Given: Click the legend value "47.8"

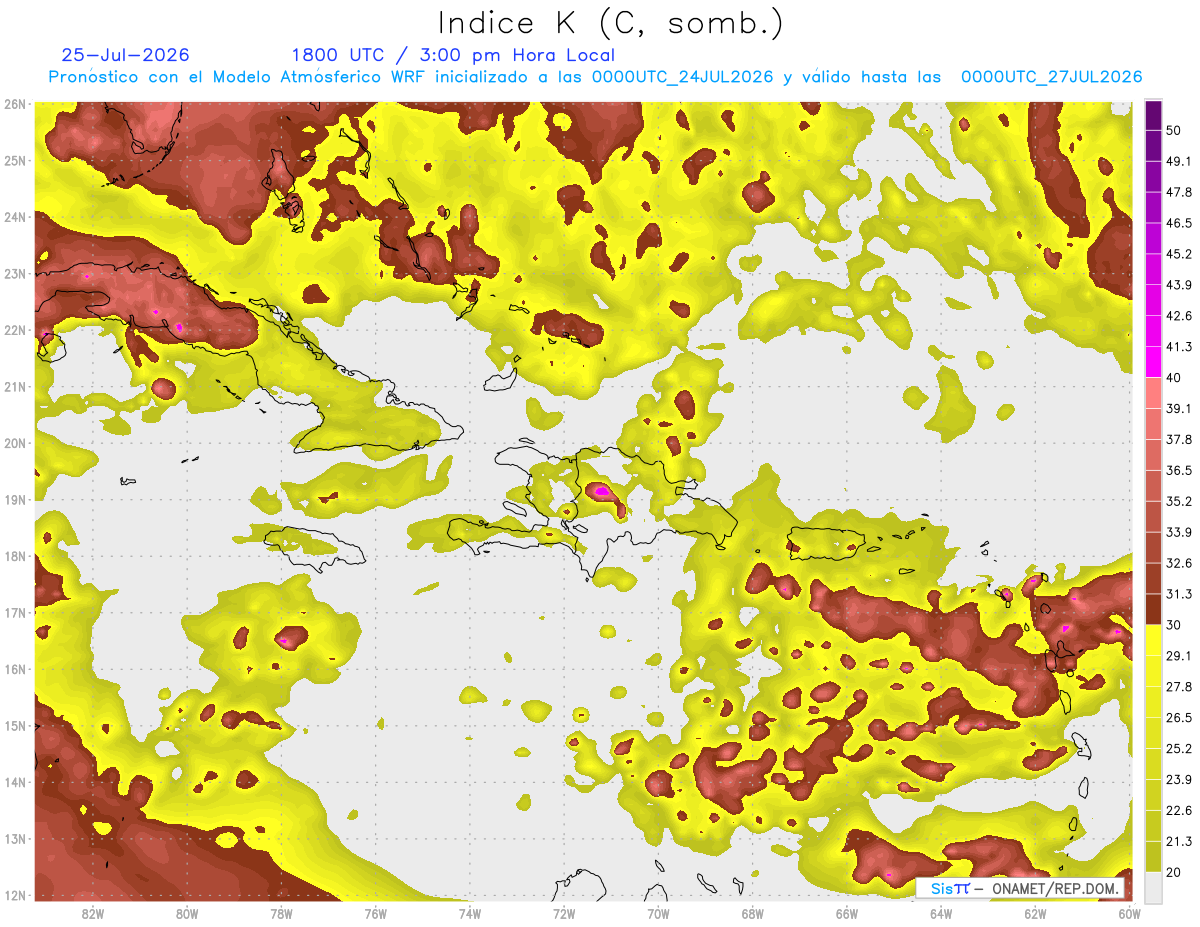Looking at the screenshot, I should click(1179, 192).
